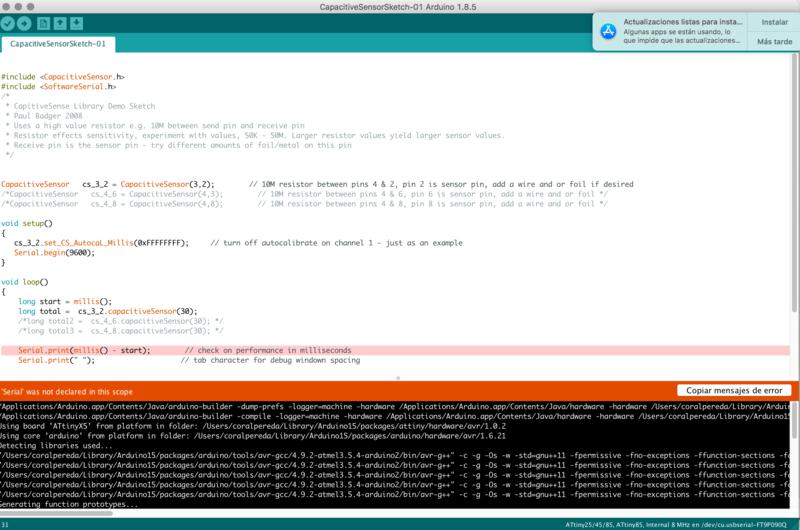Viewport: 800px width, 530px height.
Task: Click the Using core 'arduino' console line
Action: tap(253, 436)
